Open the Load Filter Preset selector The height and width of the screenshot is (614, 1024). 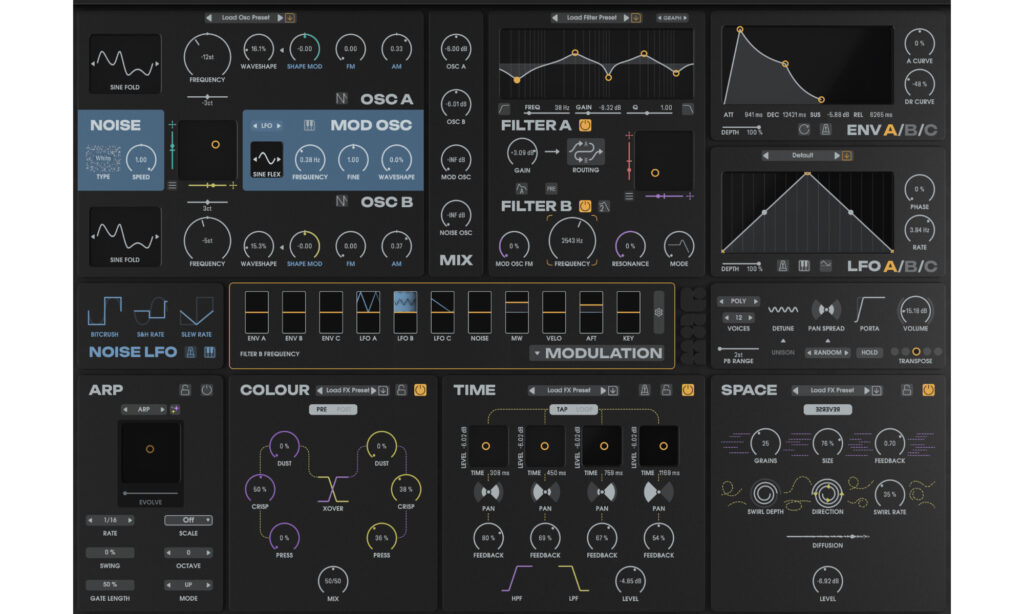(x=590, y=17)
